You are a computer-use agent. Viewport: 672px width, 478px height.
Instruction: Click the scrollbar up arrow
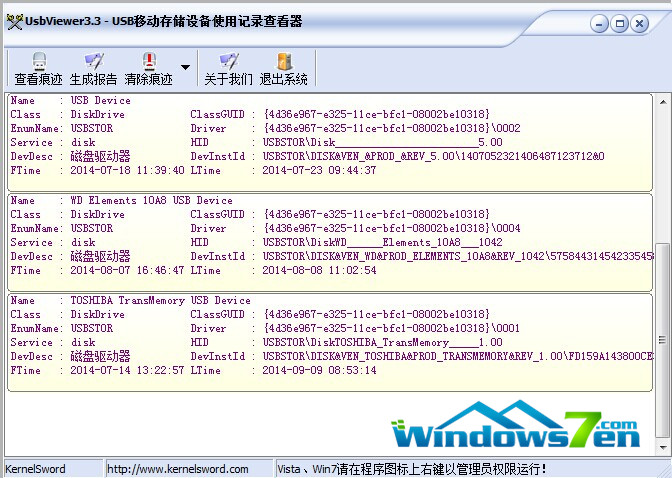663,102
